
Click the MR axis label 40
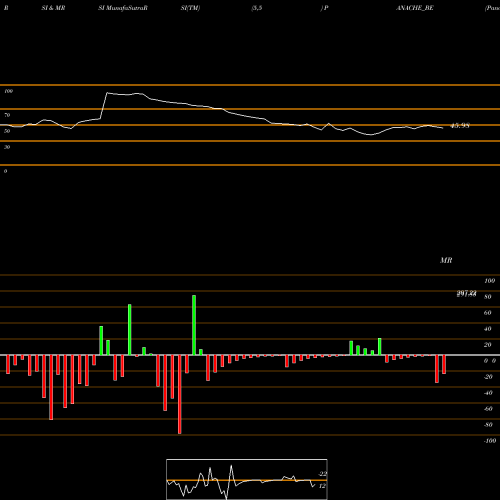click(x=488, y=329)
